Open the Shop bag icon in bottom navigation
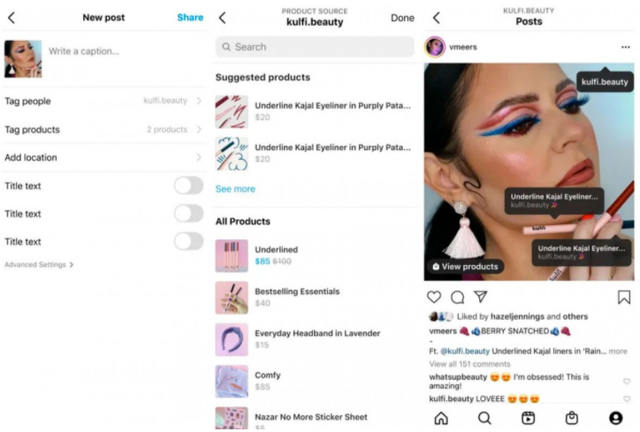The image size is (640, 432). 571,418
